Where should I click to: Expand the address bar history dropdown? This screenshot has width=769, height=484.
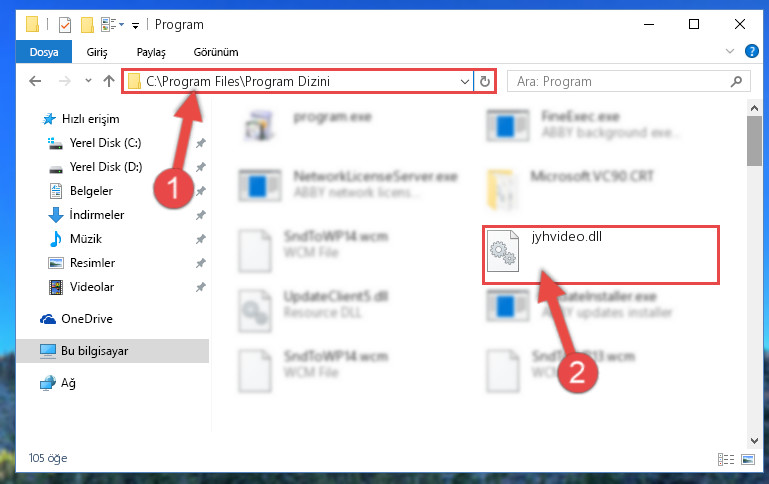point(464,82)
